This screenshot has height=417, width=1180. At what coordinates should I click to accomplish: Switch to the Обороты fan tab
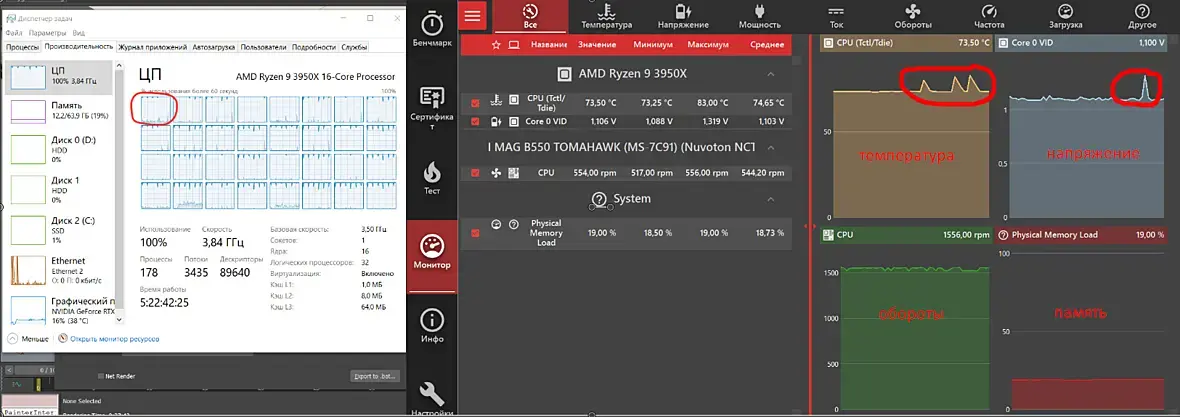coord(913,16)
